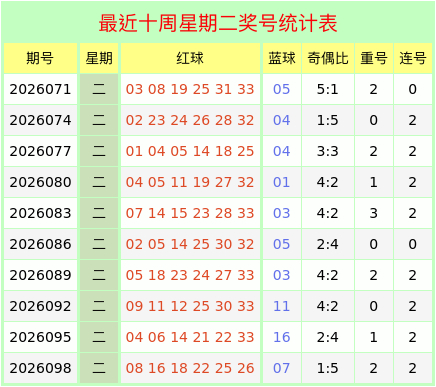This screenshot has width=436, height=387.
Task: Click issue number 2026095
Action: [40, 337]
